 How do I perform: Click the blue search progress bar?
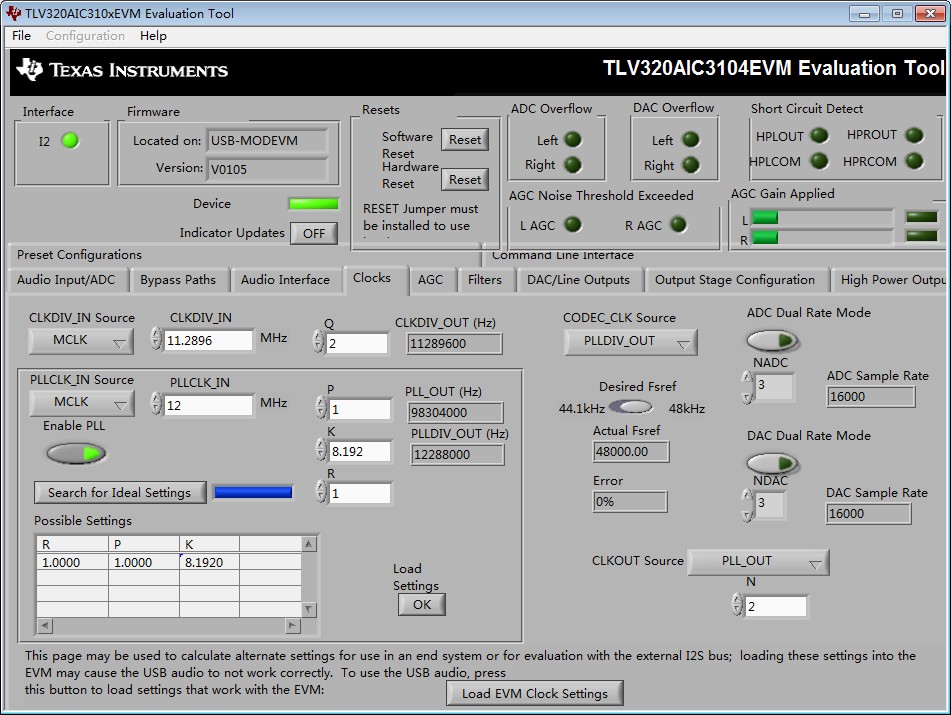click(254, 492)
